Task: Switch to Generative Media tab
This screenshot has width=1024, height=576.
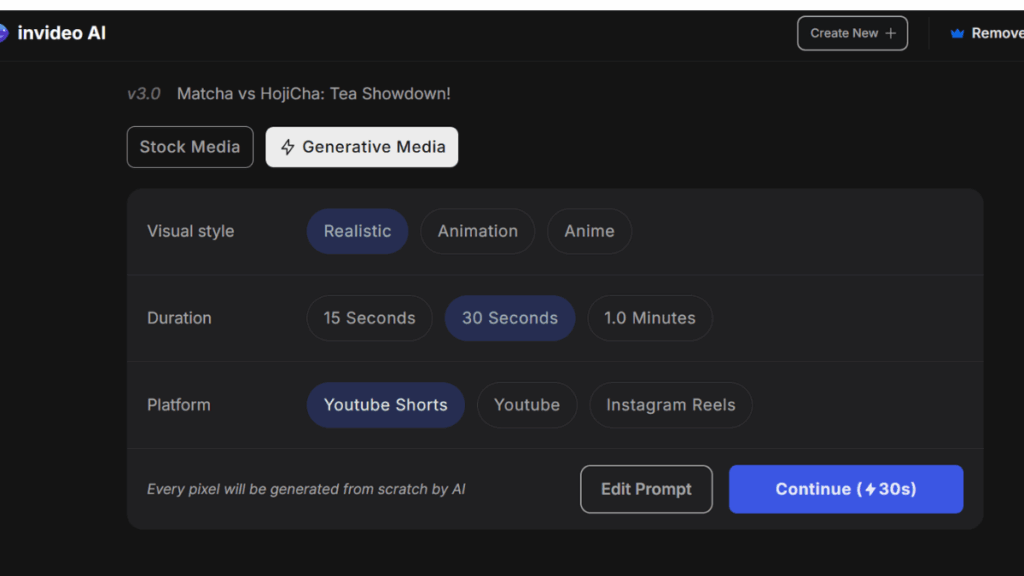Action: point(362,147)
